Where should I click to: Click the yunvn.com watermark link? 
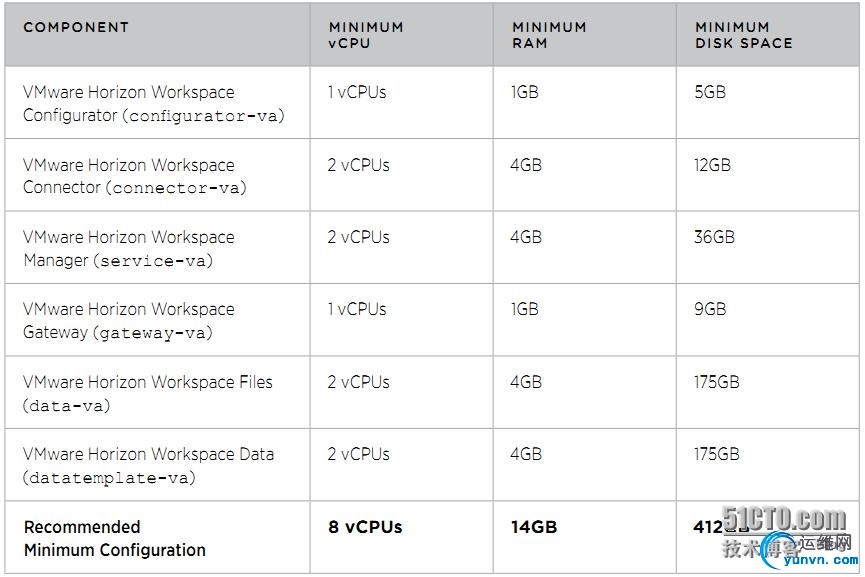coord(821,560)
